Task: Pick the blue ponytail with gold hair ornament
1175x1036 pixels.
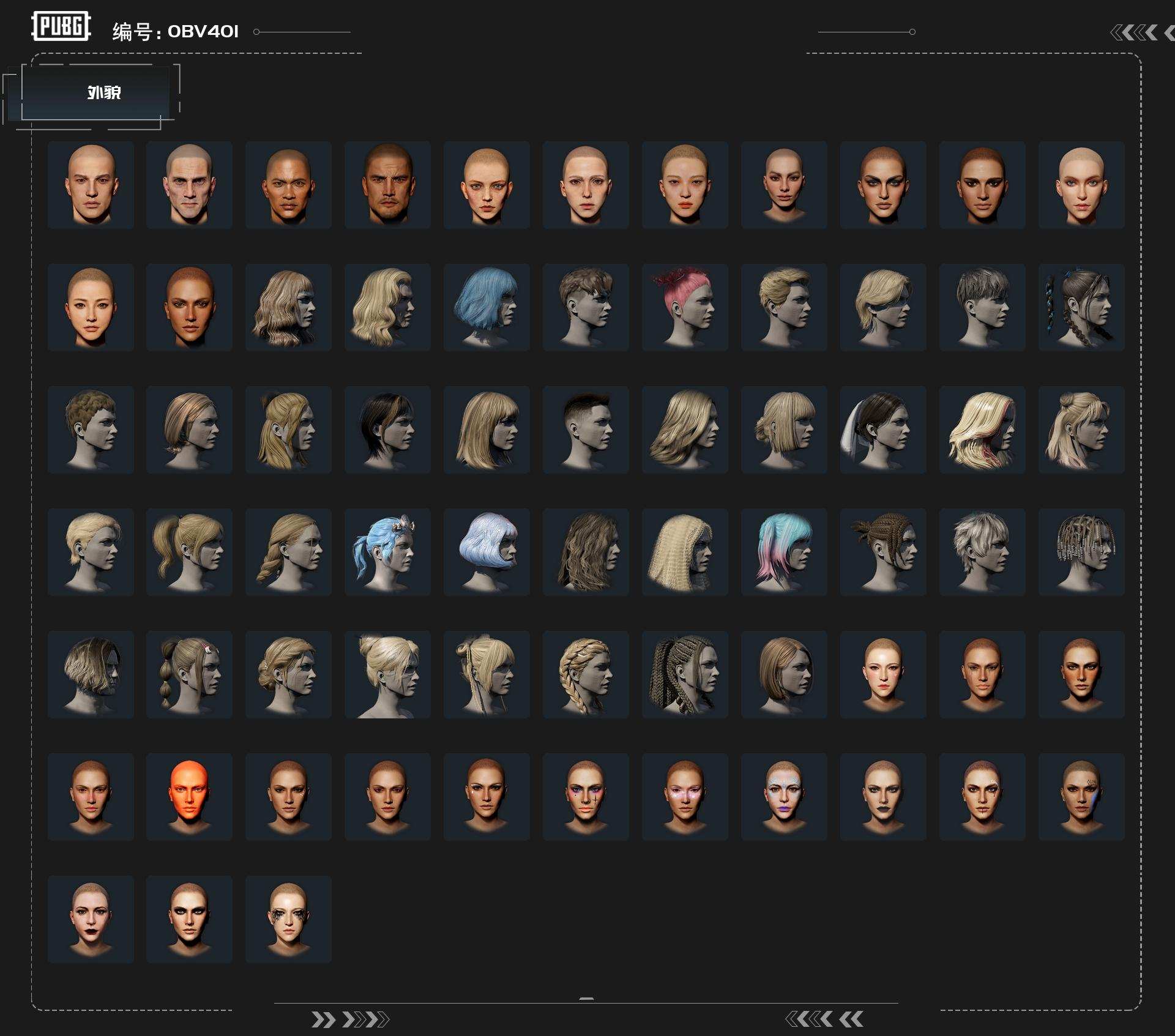Action: [387, 552]
